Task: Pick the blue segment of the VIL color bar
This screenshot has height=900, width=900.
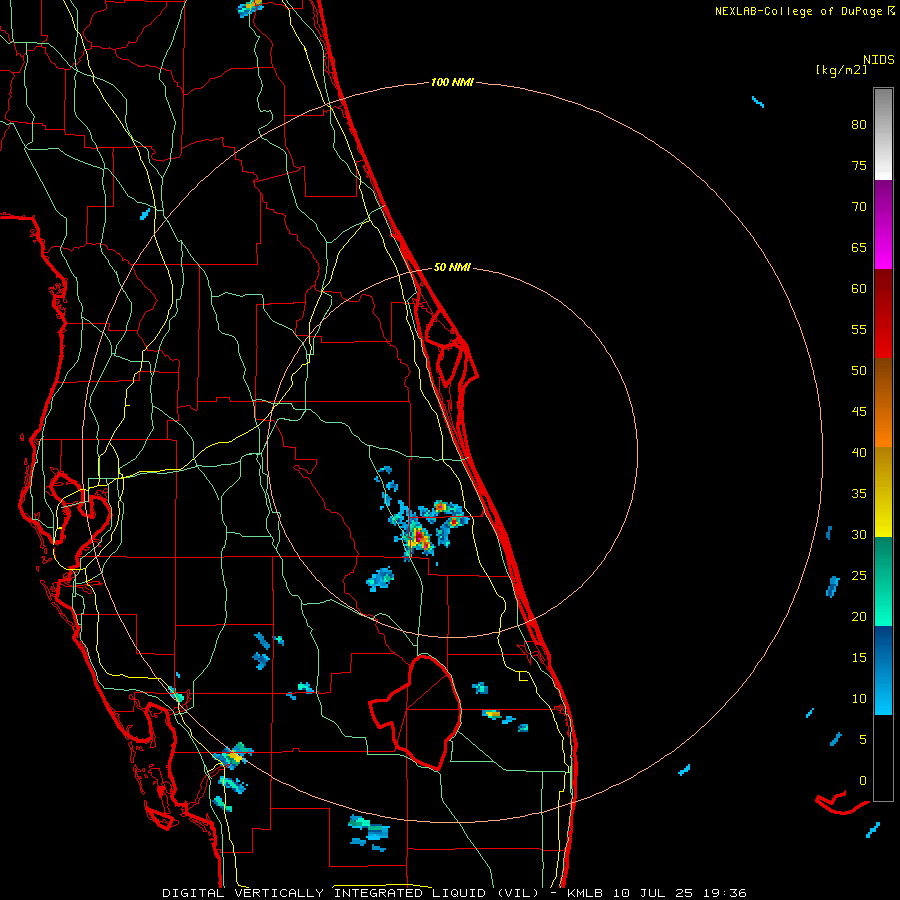Action: point(883,670)
